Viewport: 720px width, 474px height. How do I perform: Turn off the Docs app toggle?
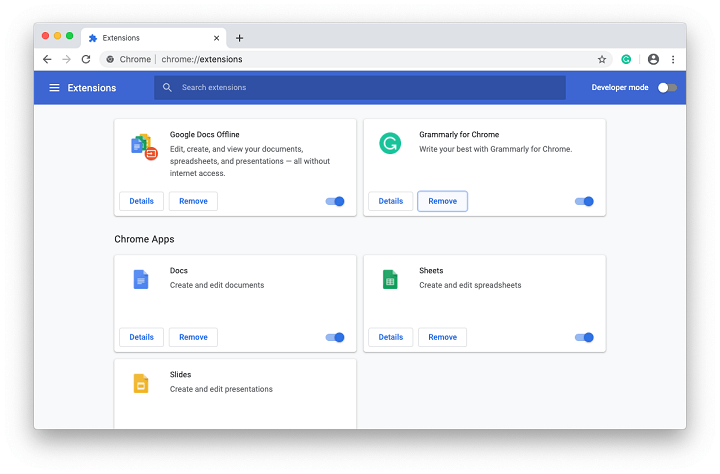point(335,337)
